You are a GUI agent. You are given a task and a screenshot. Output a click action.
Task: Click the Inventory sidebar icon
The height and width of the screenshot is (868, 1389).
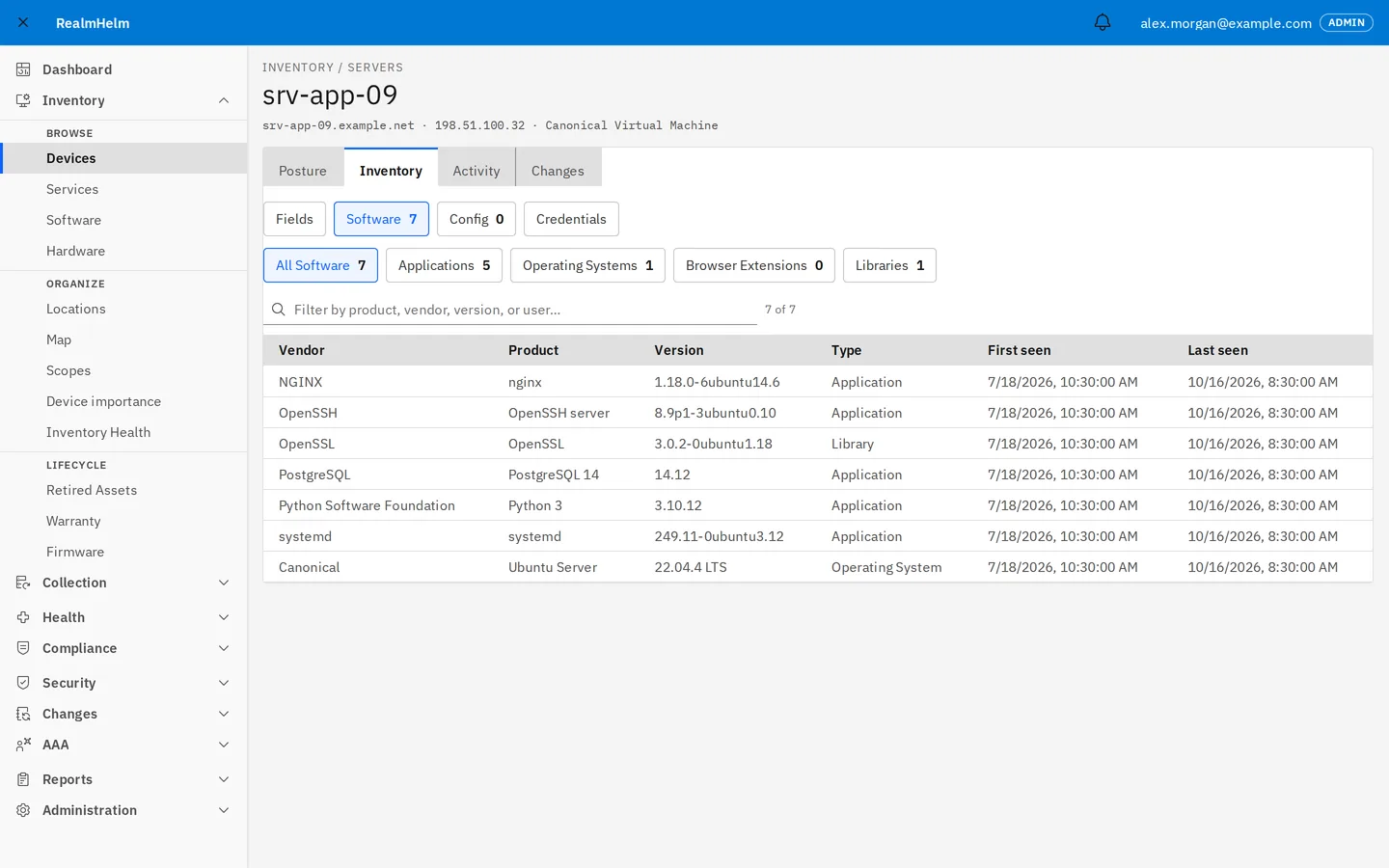point(23,100)
